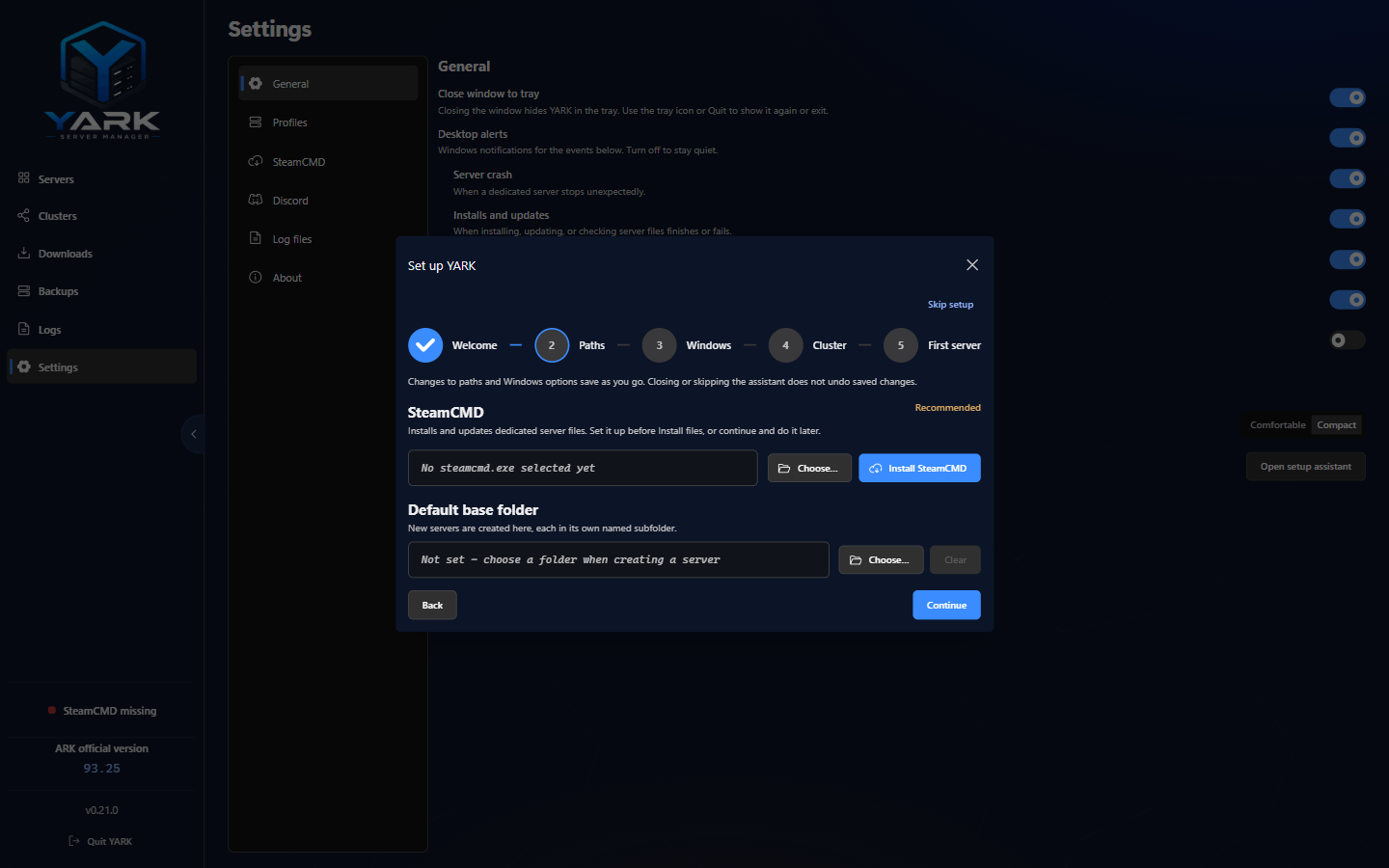Click the Profiles server icon
1389x868 pixels.
(x=256, y=122)
